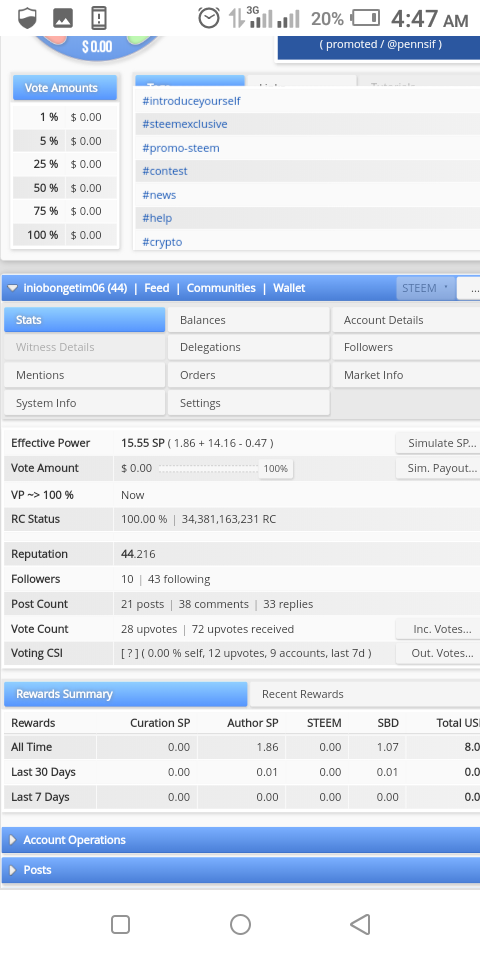Open the Delegations tab
This screenshot has width=480, height=960.
(x=248, y=347)
